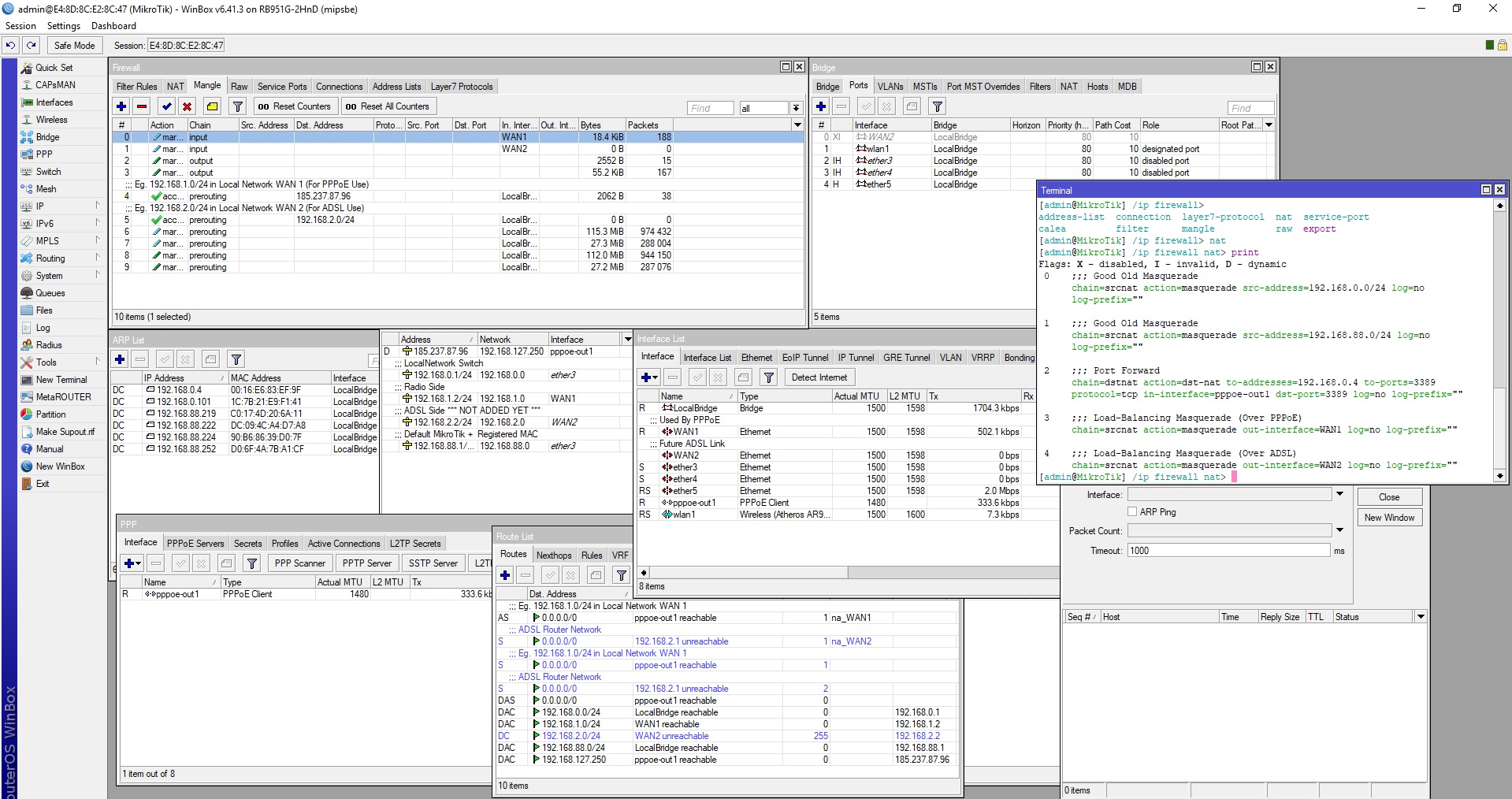Open Interface dropdown in Ping window
Viewport: 1512px width, 799px height.
click(1339, 494)
